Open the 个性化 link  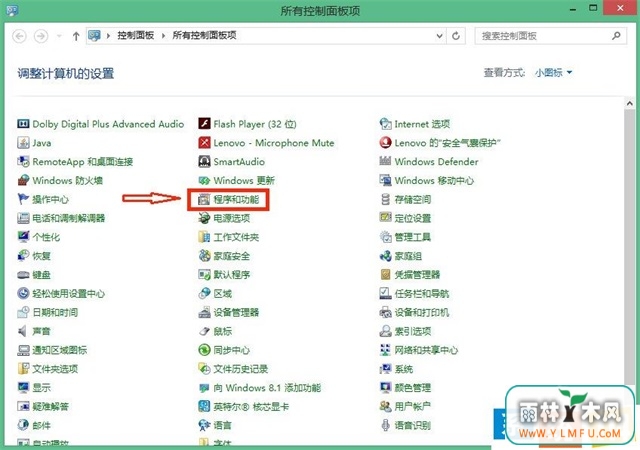tap(46, 237)
